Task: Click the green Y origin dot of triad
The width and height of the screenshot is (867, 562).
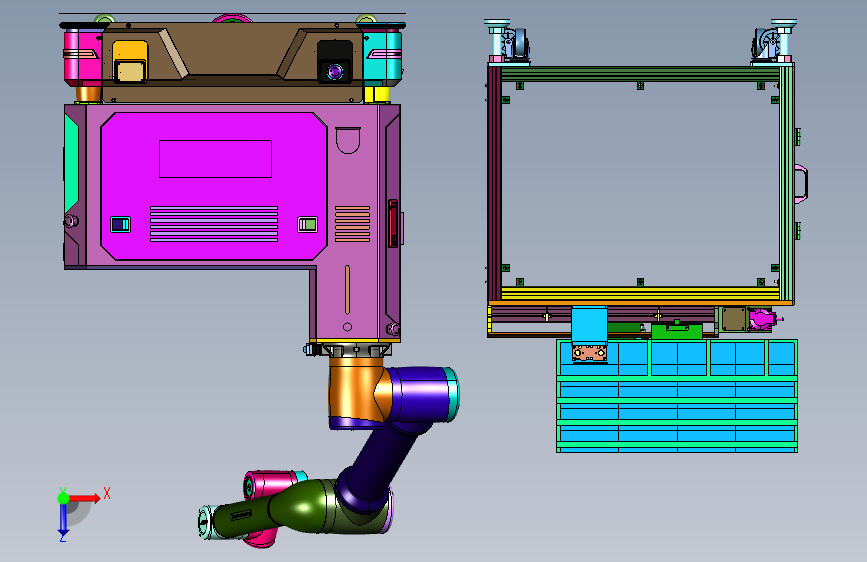Action: 63,498
